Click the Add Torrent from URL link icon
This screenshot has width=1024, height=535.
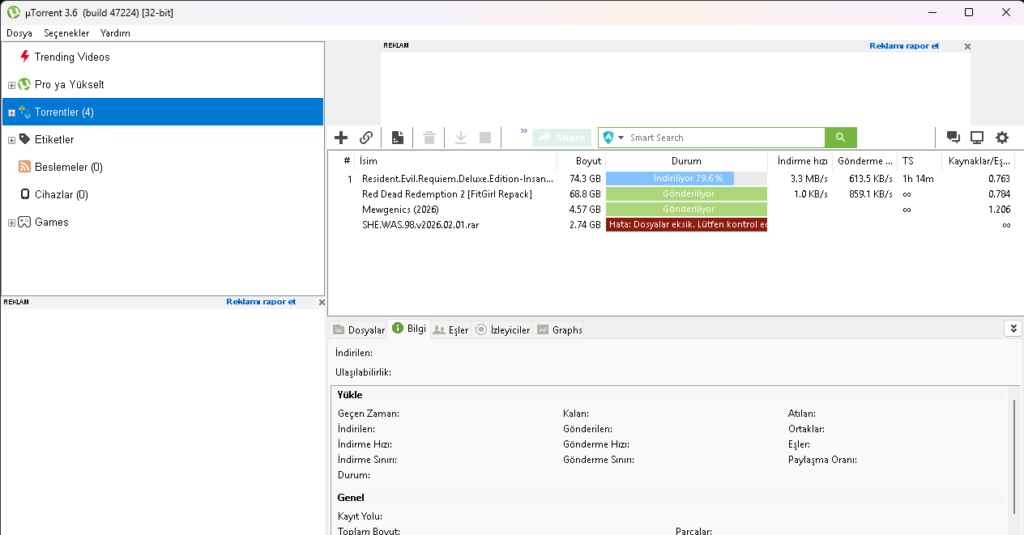366,137
